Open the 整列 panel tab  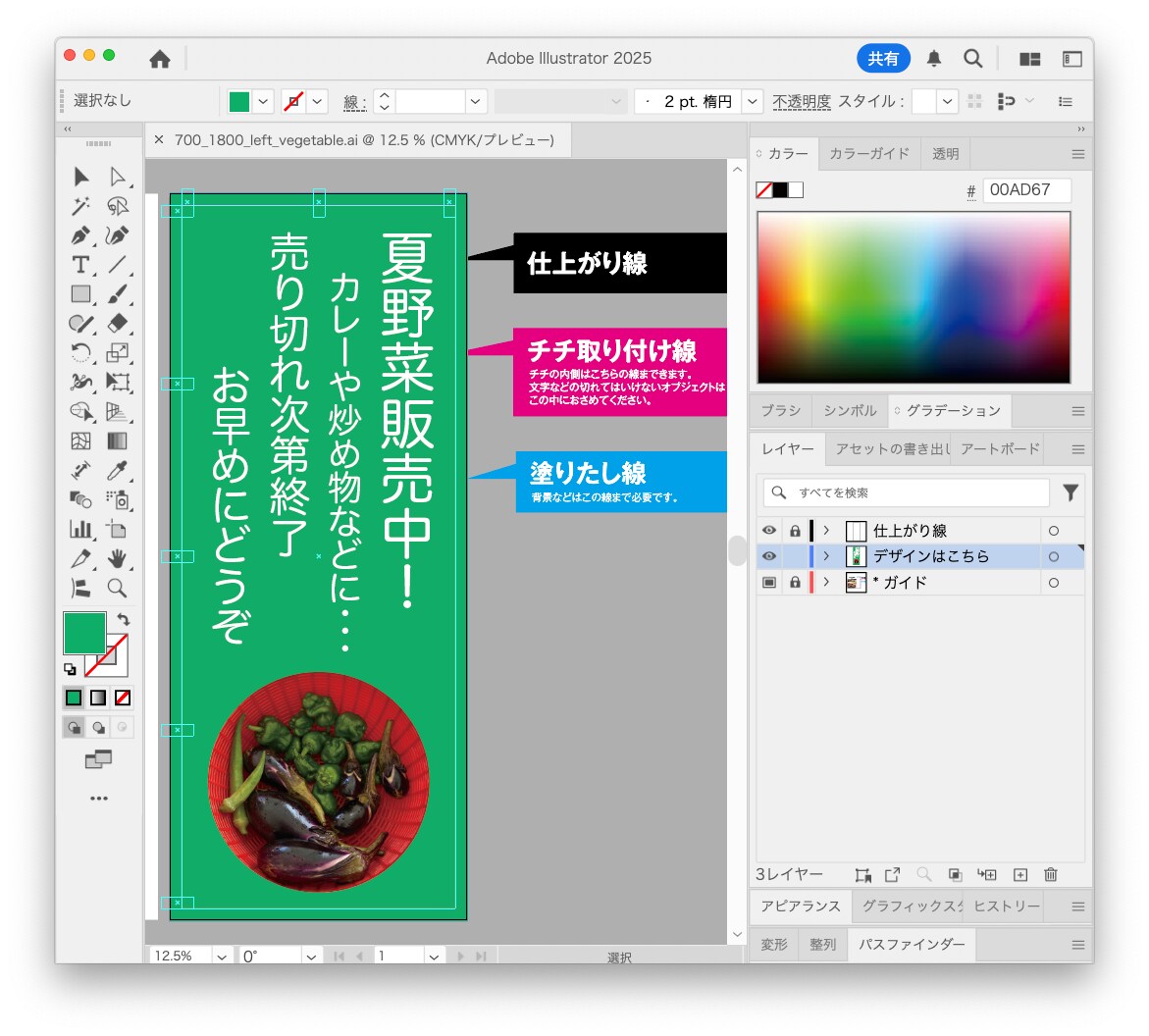point(822,945)
